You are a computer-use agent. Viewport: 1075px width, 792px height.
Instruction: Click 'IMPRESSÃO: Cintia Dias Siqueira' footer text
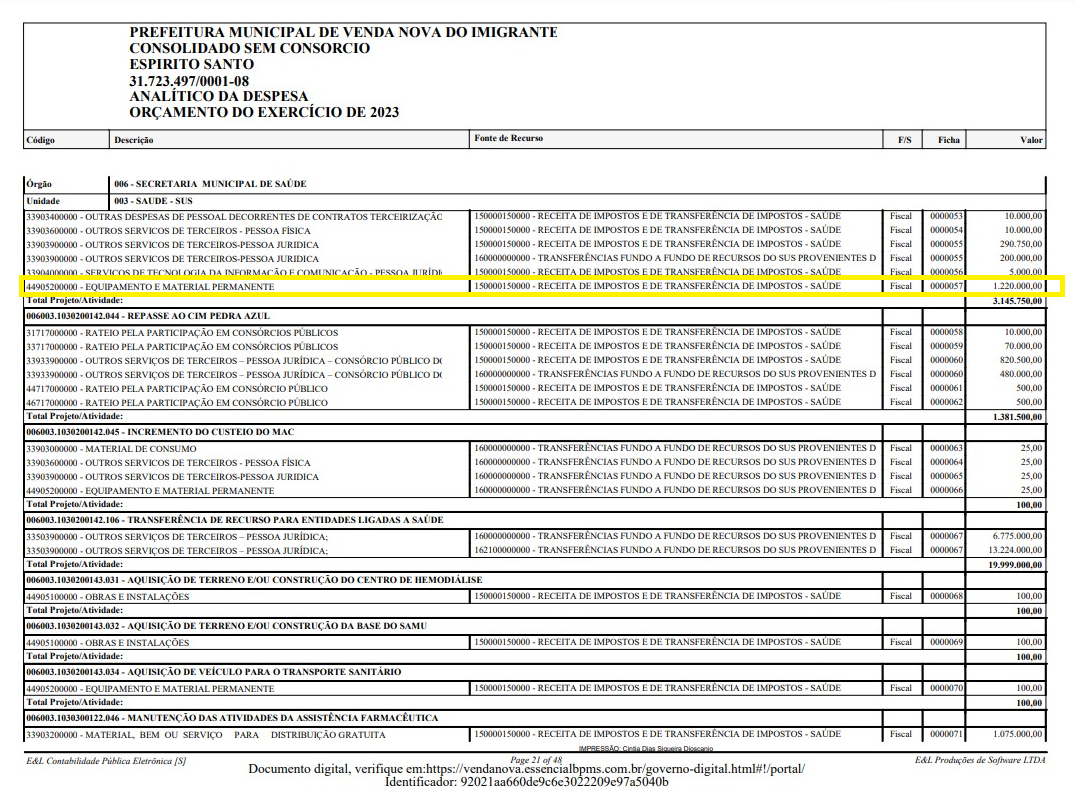point(646,749)
